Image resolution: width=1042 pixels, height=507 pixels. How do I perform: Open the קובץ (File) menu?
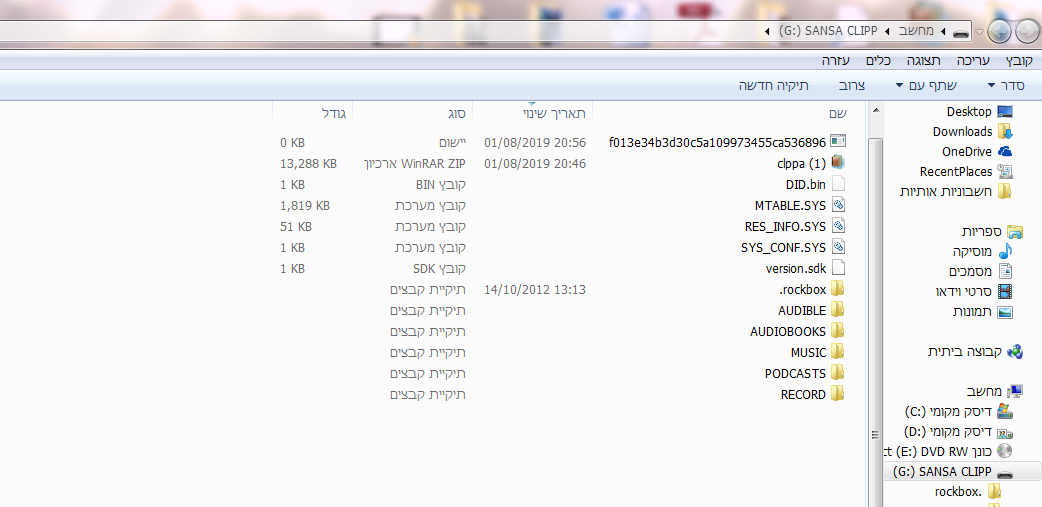click(x=1019, y=61)
